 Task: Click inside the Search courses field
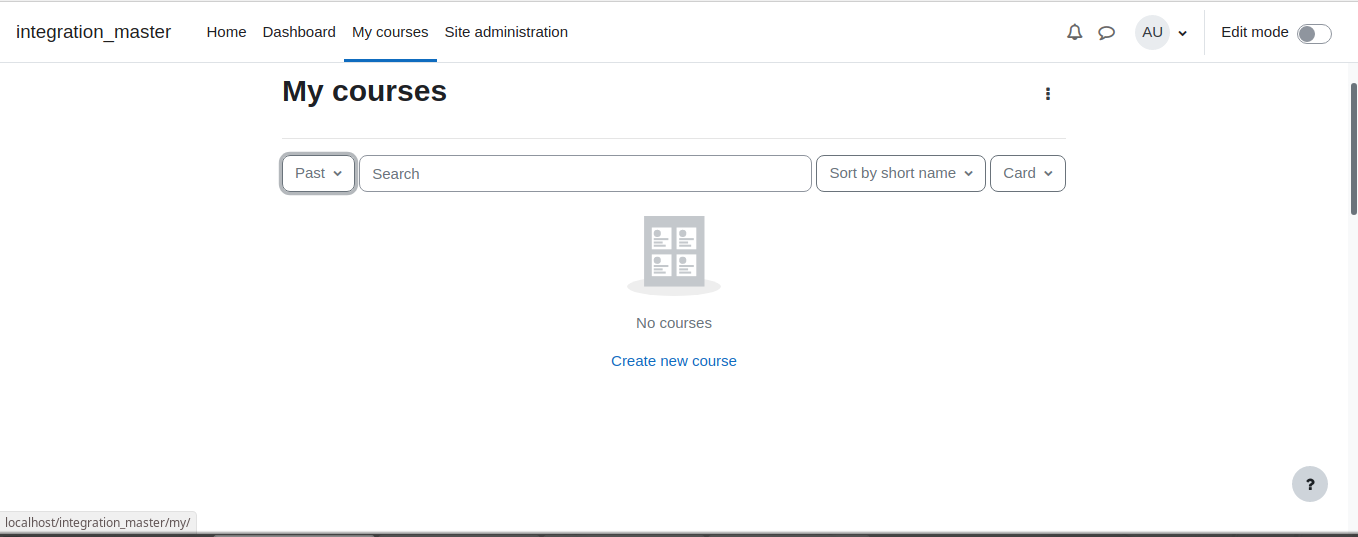[x=585, y=173]
